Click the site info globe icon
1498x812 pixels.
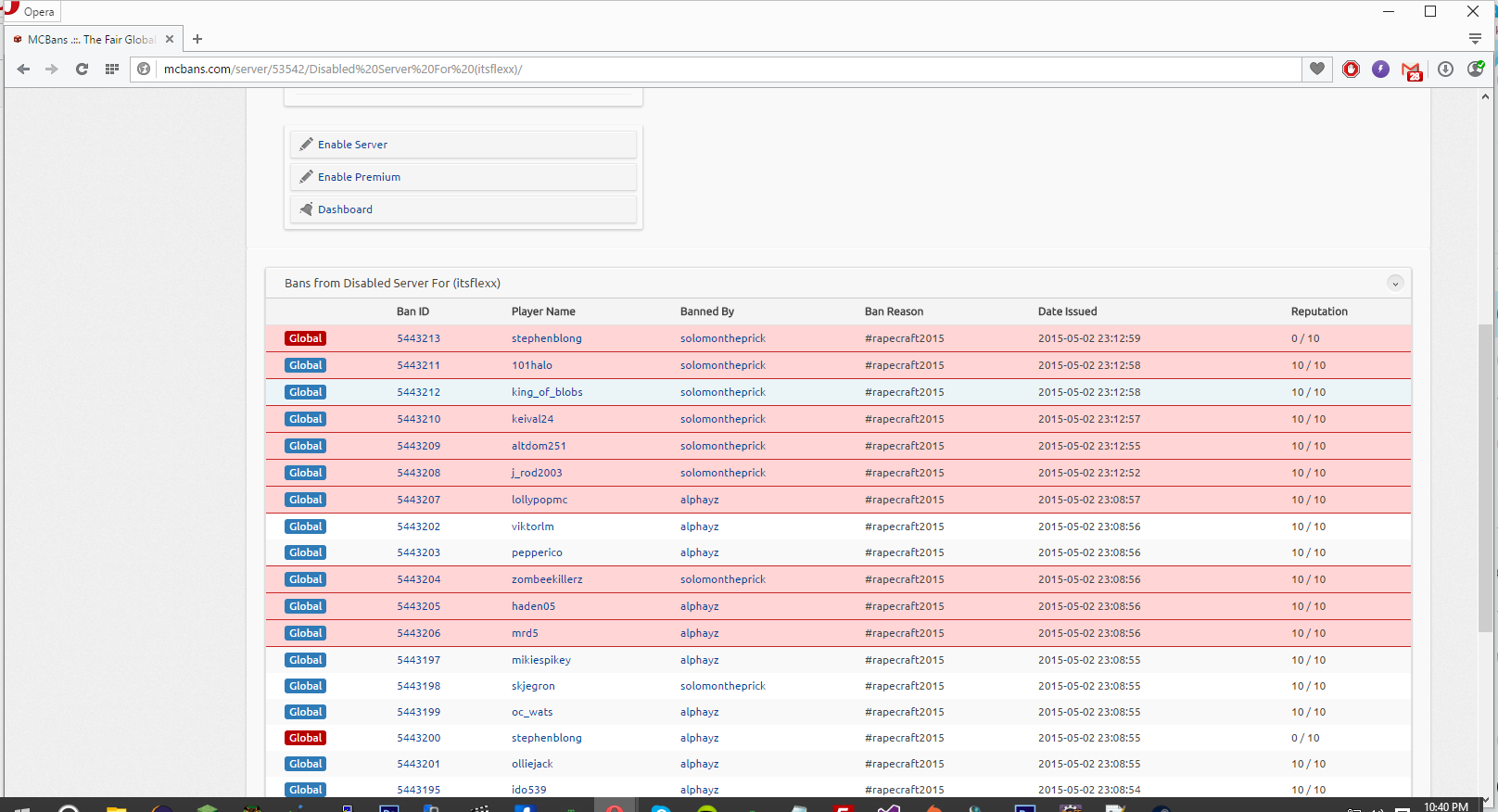tap(144, 69)
